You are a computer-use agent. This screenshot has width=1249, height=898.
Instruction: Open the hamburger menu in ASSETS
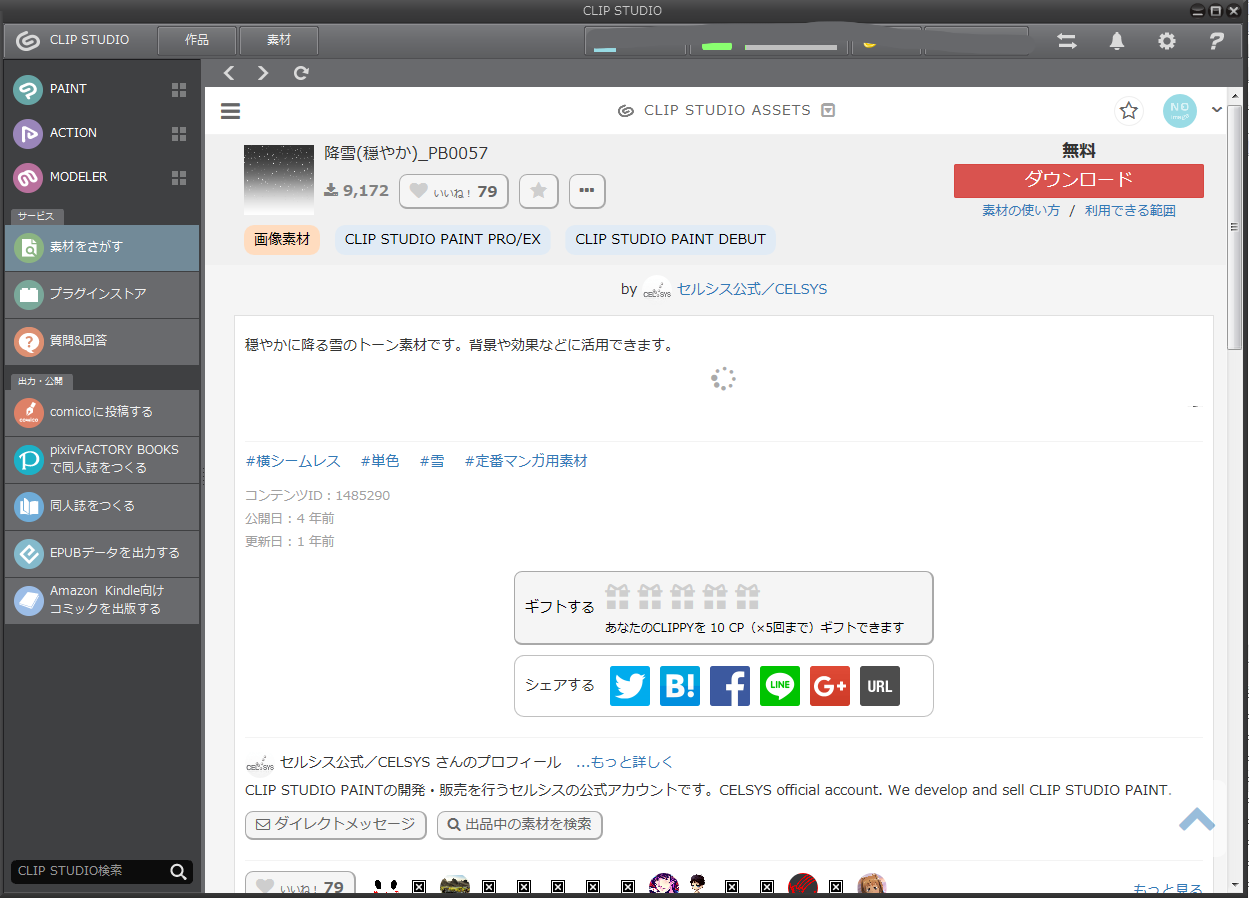point(230,111)
